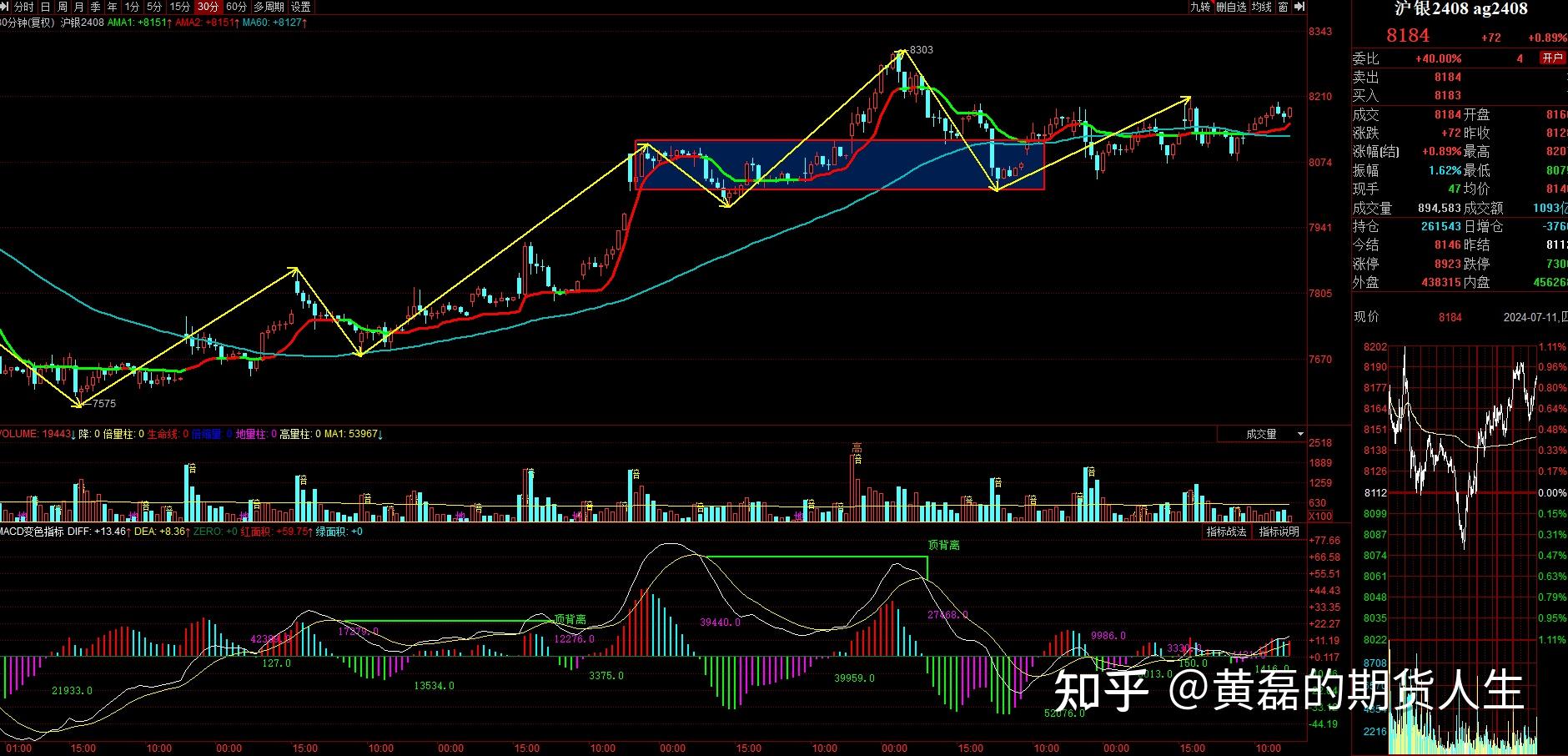Click the 九转 indicator button
This screenshot has width=1568, height=756.
pos(1199,7)
